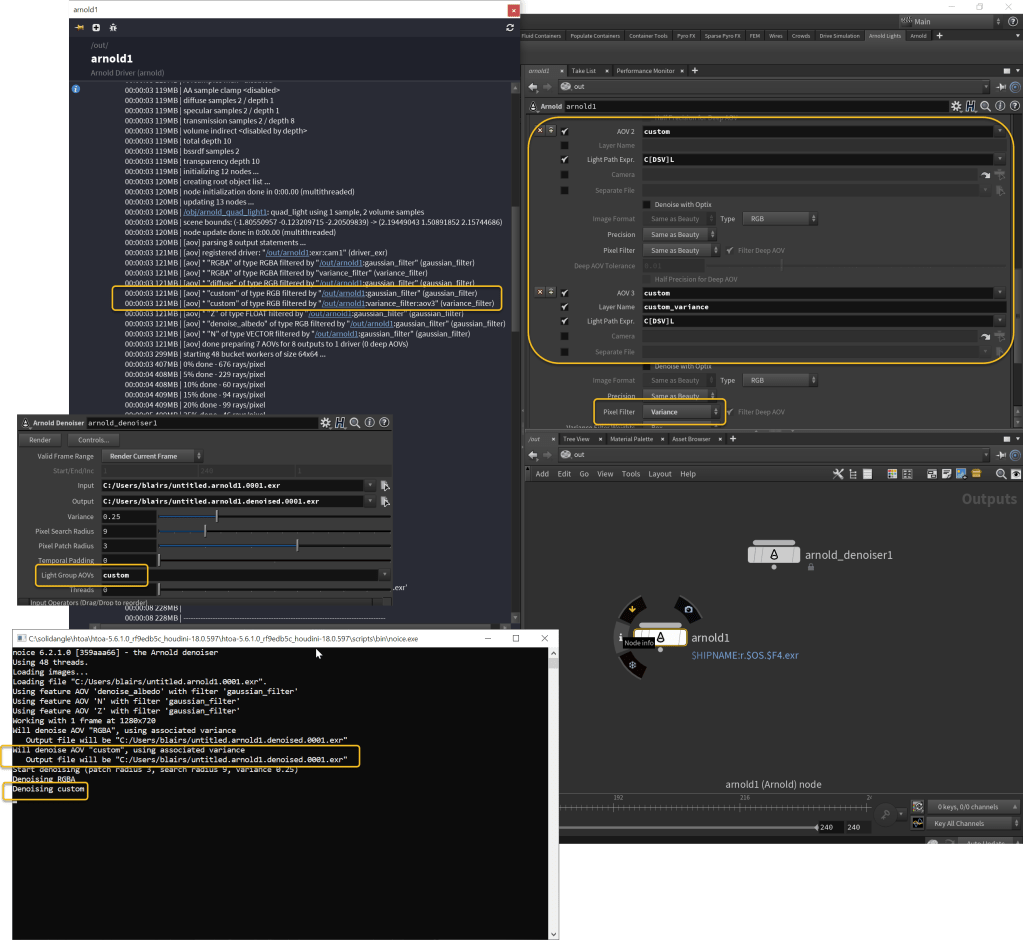
Task: Click the magnifier search icon in Arnold parameters
Action: (986, 106)
